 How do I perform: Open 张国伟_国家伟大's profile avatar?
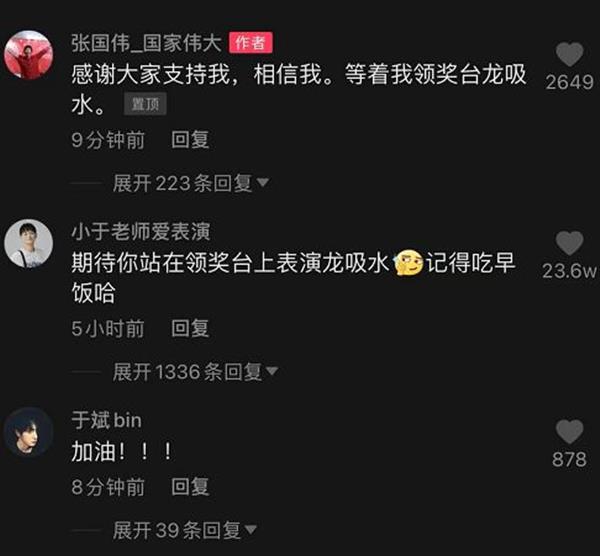(x=29, y=55)
